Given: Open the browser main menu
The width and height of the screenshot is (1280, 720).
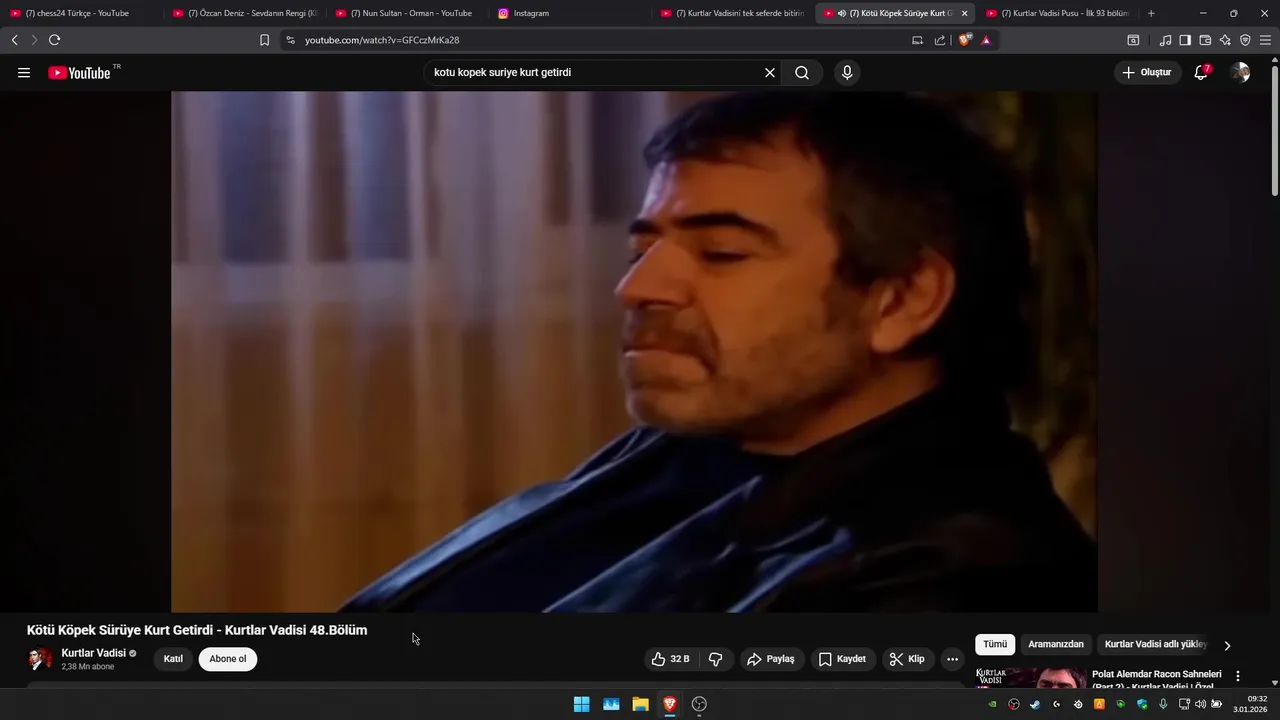Looking at the screenshot, I should pyautogui.click(x=1266, y=40).
